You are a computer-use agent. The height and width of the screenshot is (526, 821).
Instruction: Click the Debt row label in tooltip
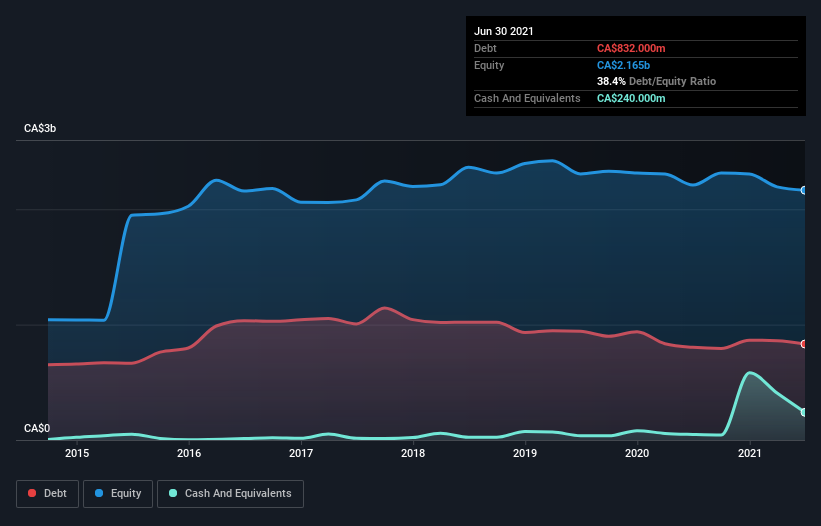485,48
